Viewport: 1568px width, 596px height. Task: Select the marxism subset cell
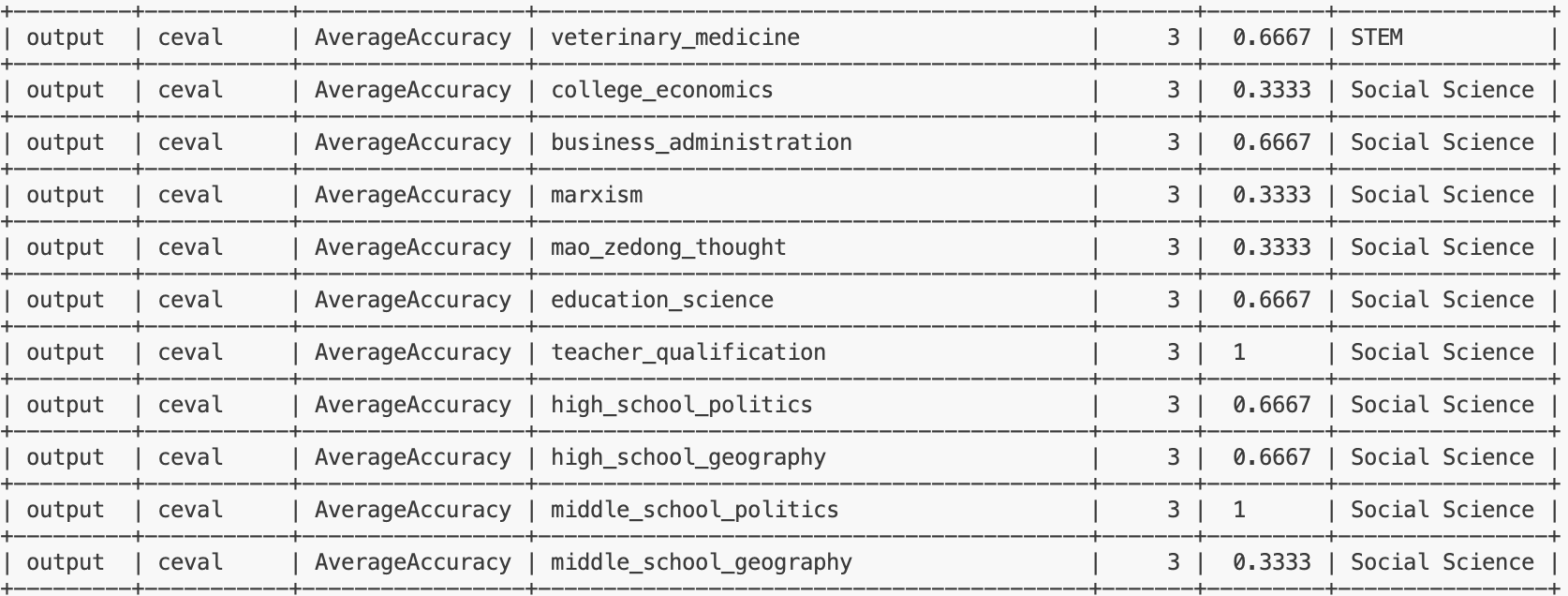(x=596, y=195)
